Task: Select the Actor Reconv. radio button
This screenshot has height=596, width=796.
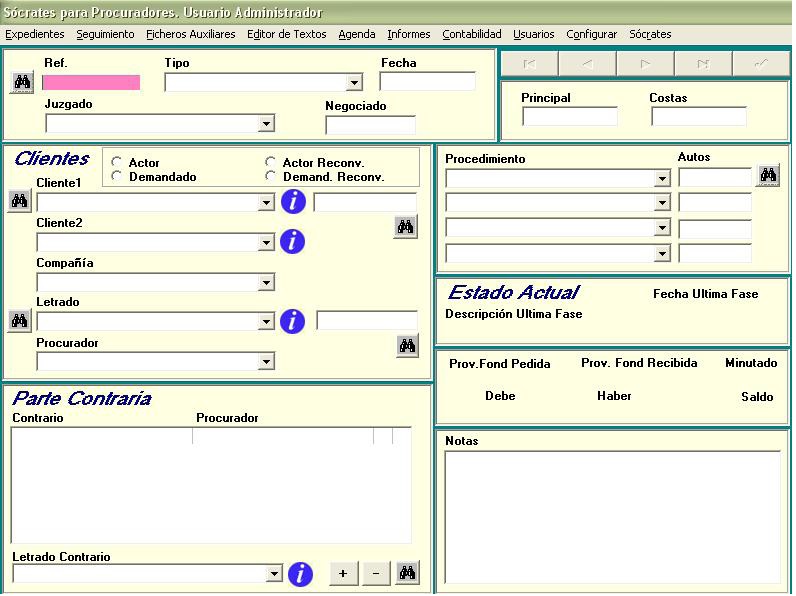Action: [x=270, y=162]
